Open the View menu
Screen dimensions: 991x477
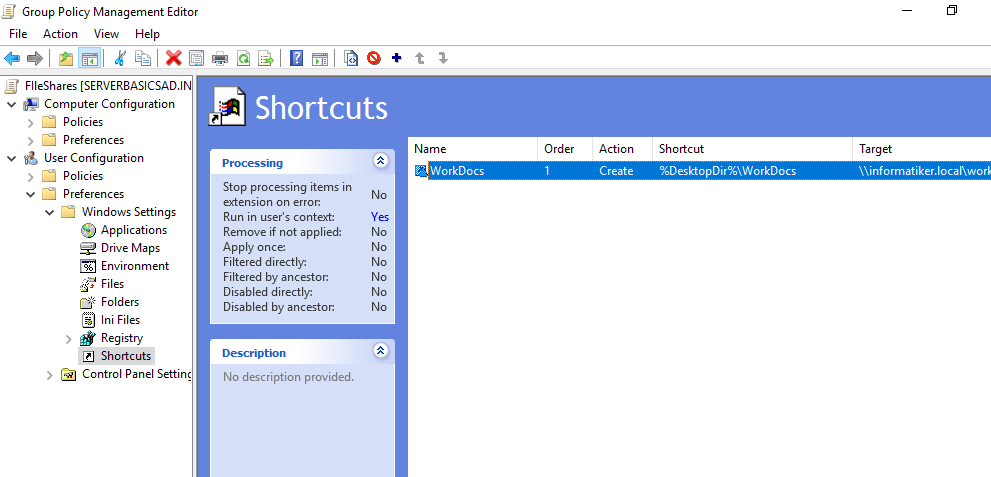click(x=106, y=34)
